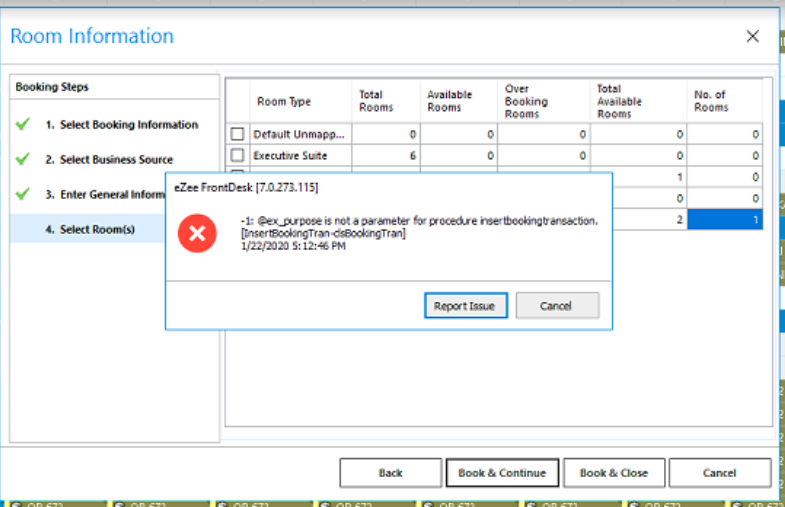785x507 pixels.
Task: Click the error timestamp 1/22/2020 5:12:46 PM
Action: click(293, 246)
